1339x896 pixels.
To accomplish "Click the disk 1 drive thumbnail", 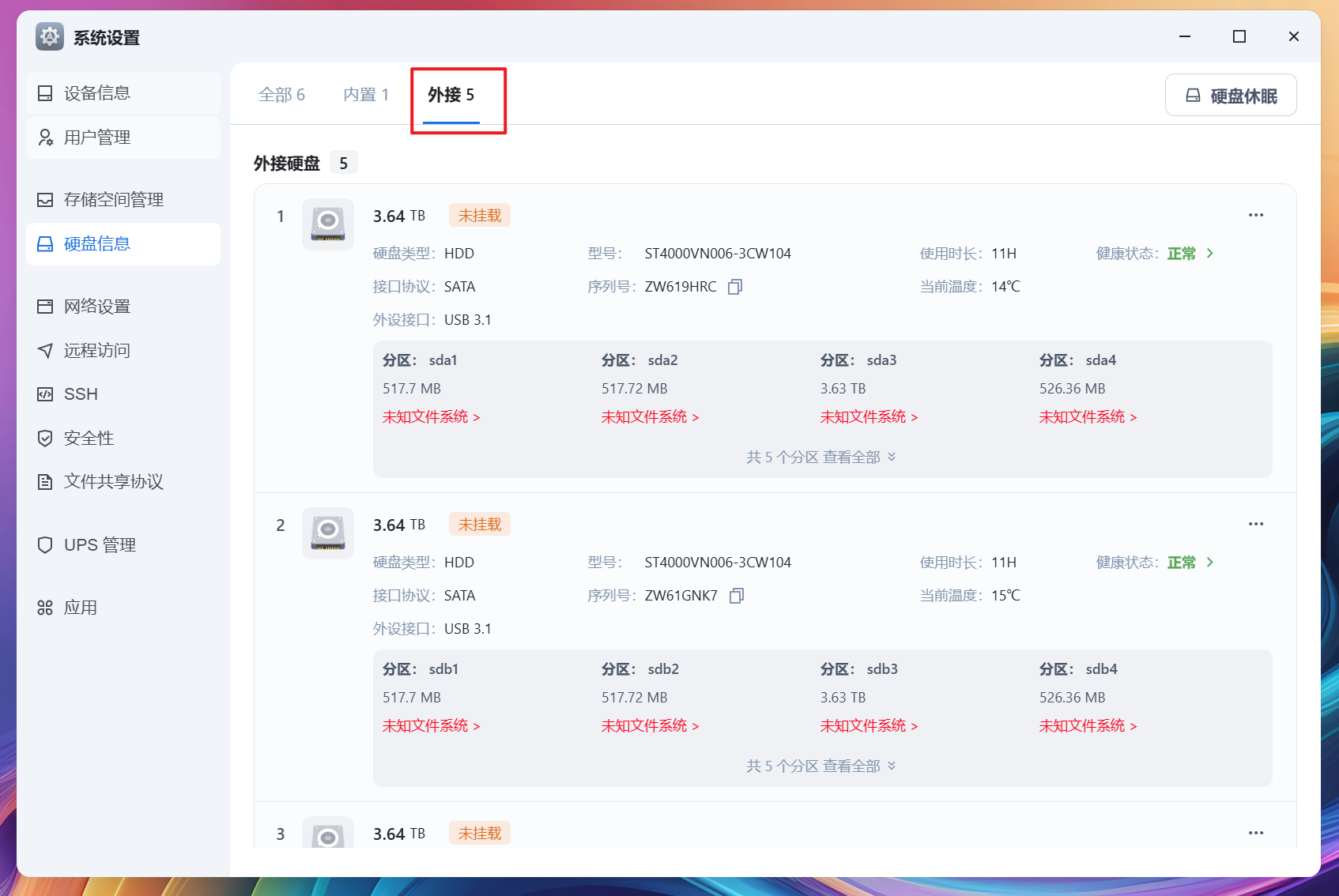I will [x=328, y=224].
